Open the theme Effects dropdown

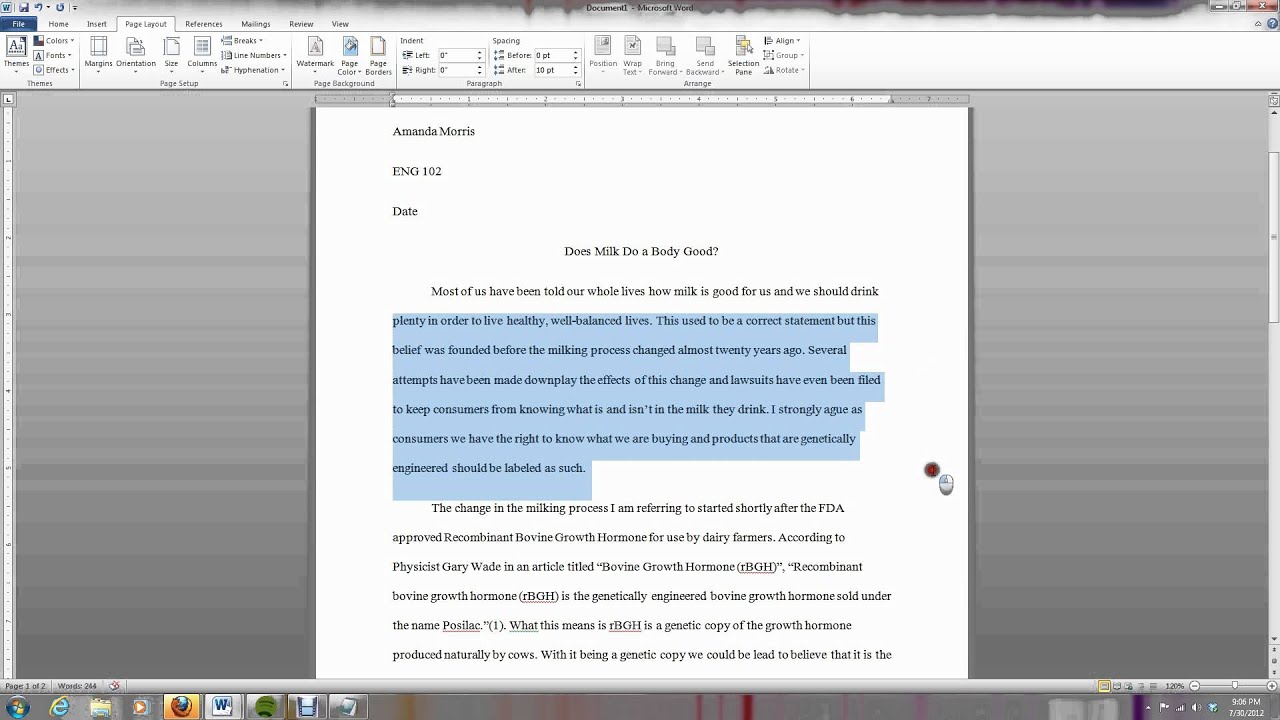(x=55, y=70)
